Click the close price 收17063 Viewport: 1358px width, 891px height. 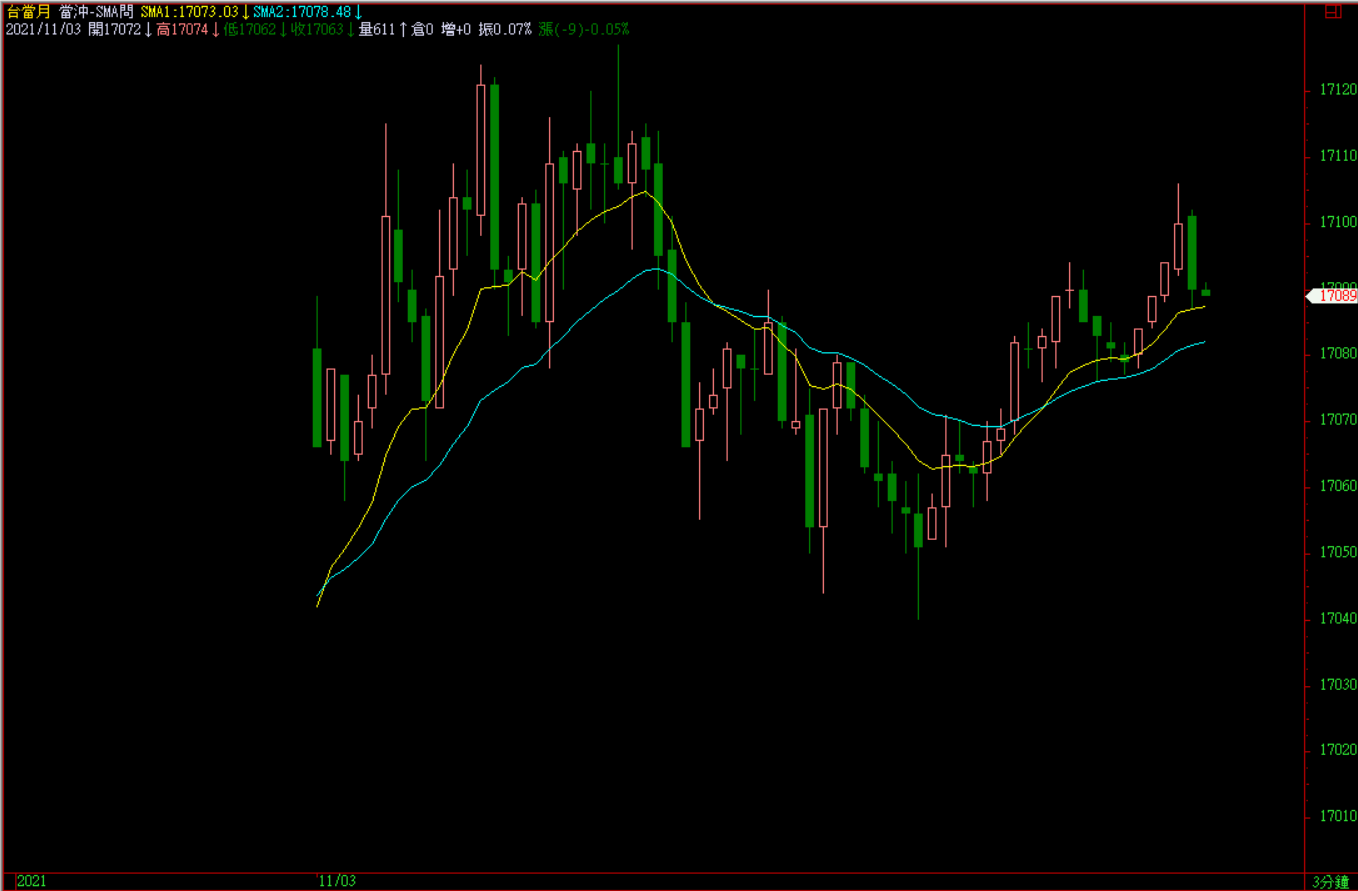coord(318,29)
